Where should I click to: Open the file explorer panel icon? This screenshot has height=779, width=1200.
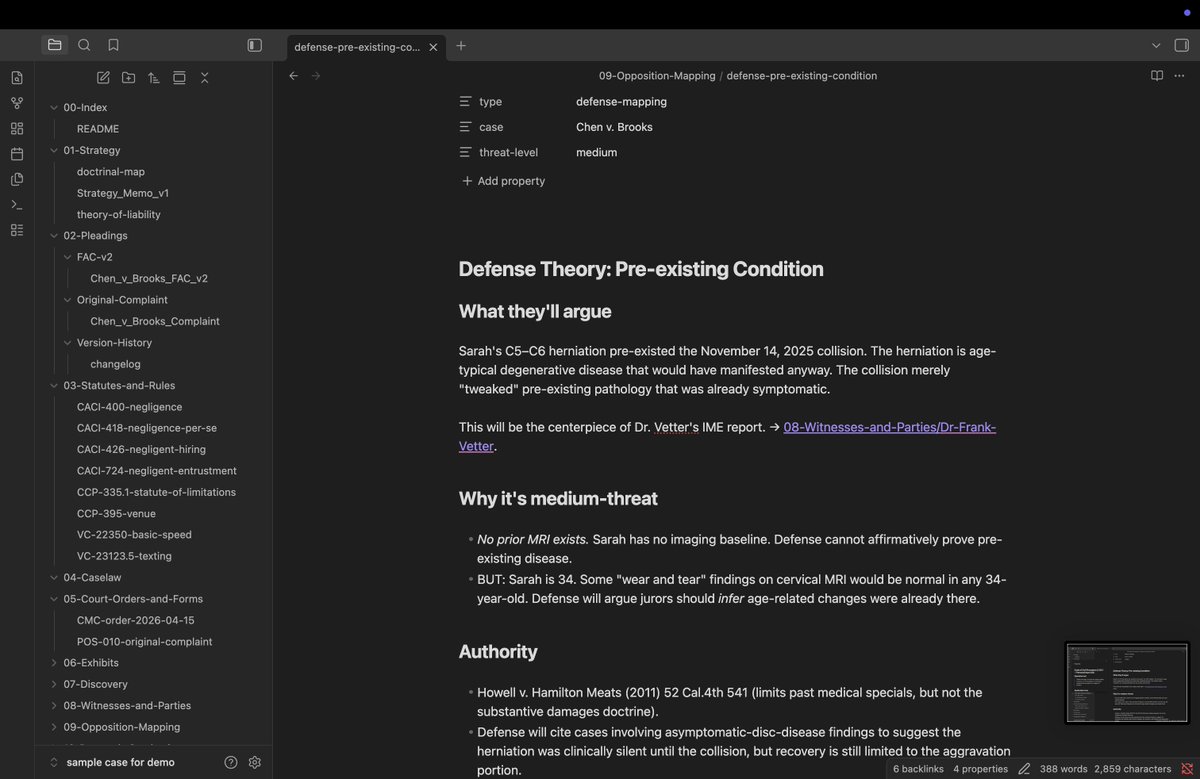coord(54,45)
